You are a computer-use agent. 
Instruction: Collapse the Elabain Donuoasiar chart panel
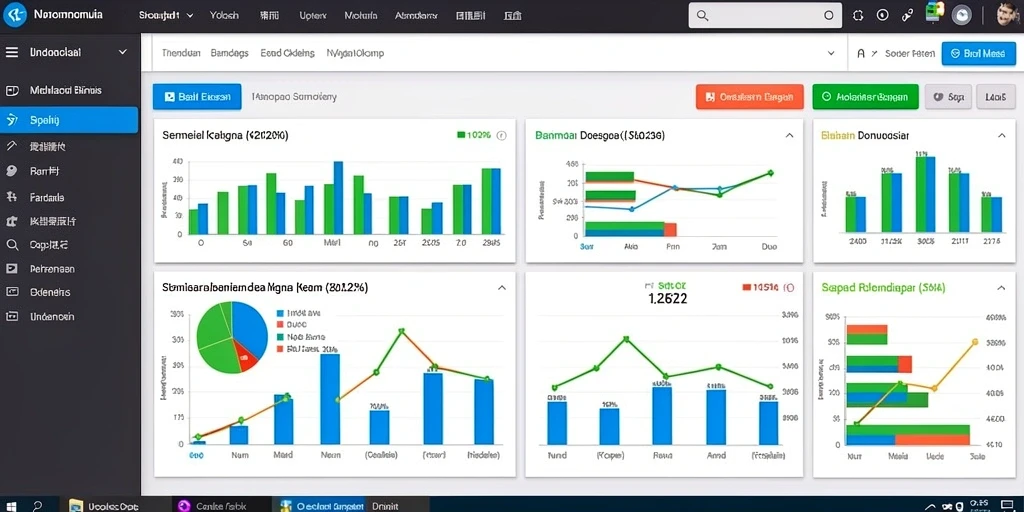tap(1002, 135)
